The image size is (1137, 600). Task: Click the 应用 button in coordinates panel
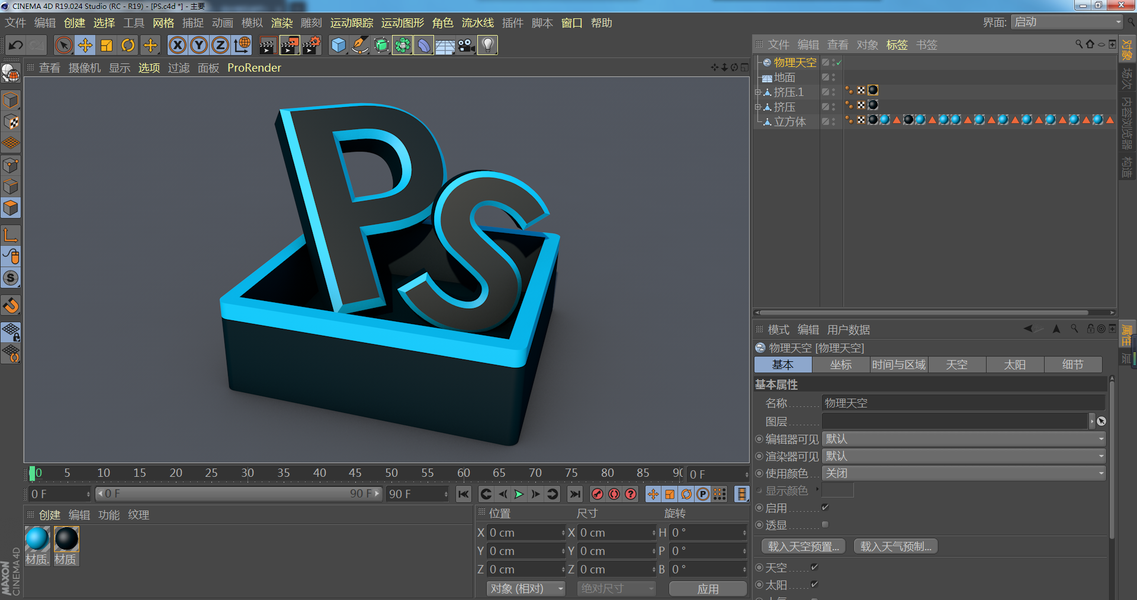point(708,588)
